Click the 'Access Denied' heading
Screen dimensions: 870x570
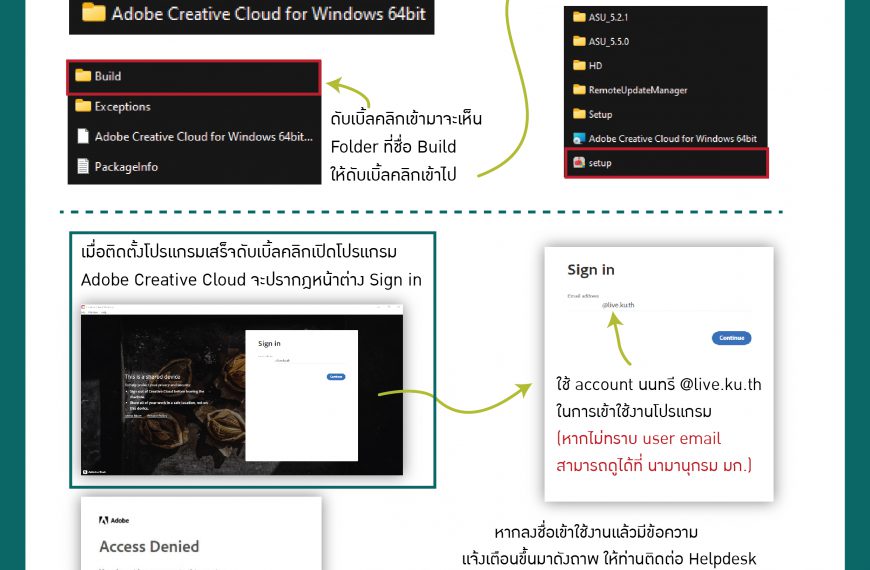149,547
